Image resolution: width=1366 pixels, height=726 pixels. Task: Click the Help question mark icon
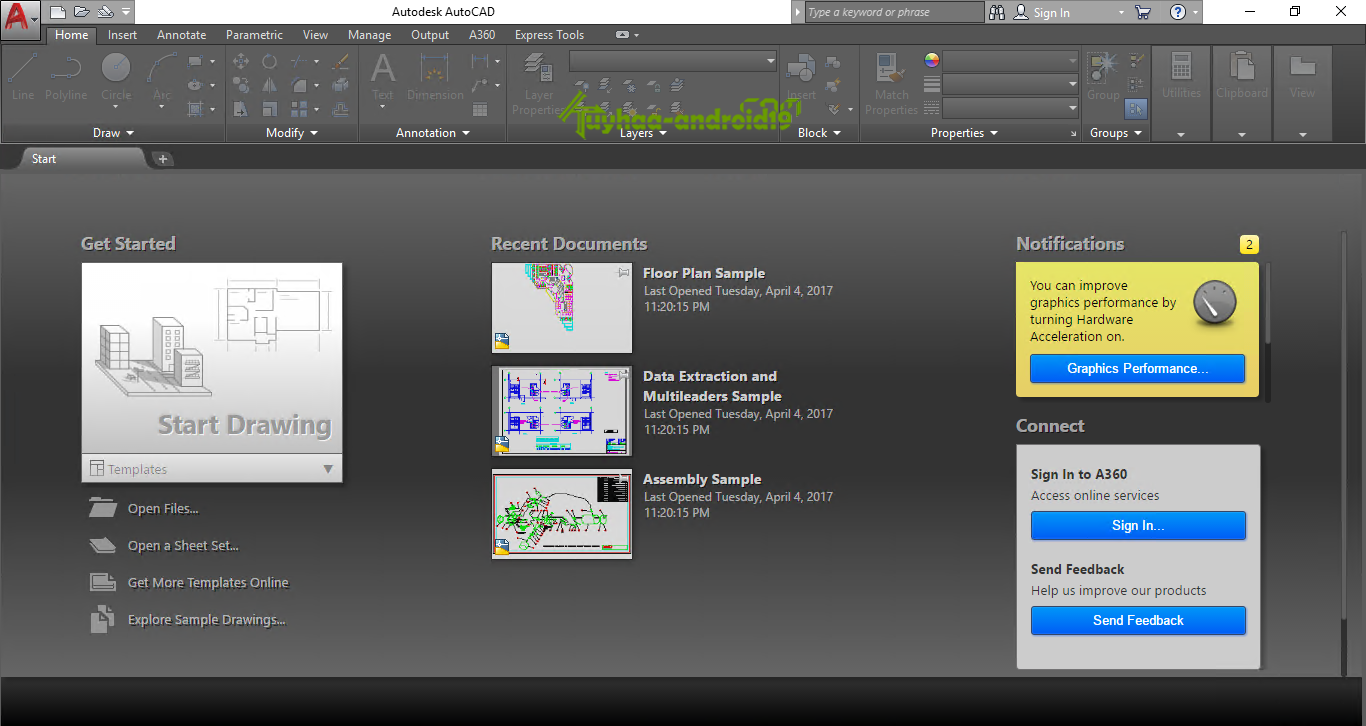(x=1178, y=12)
